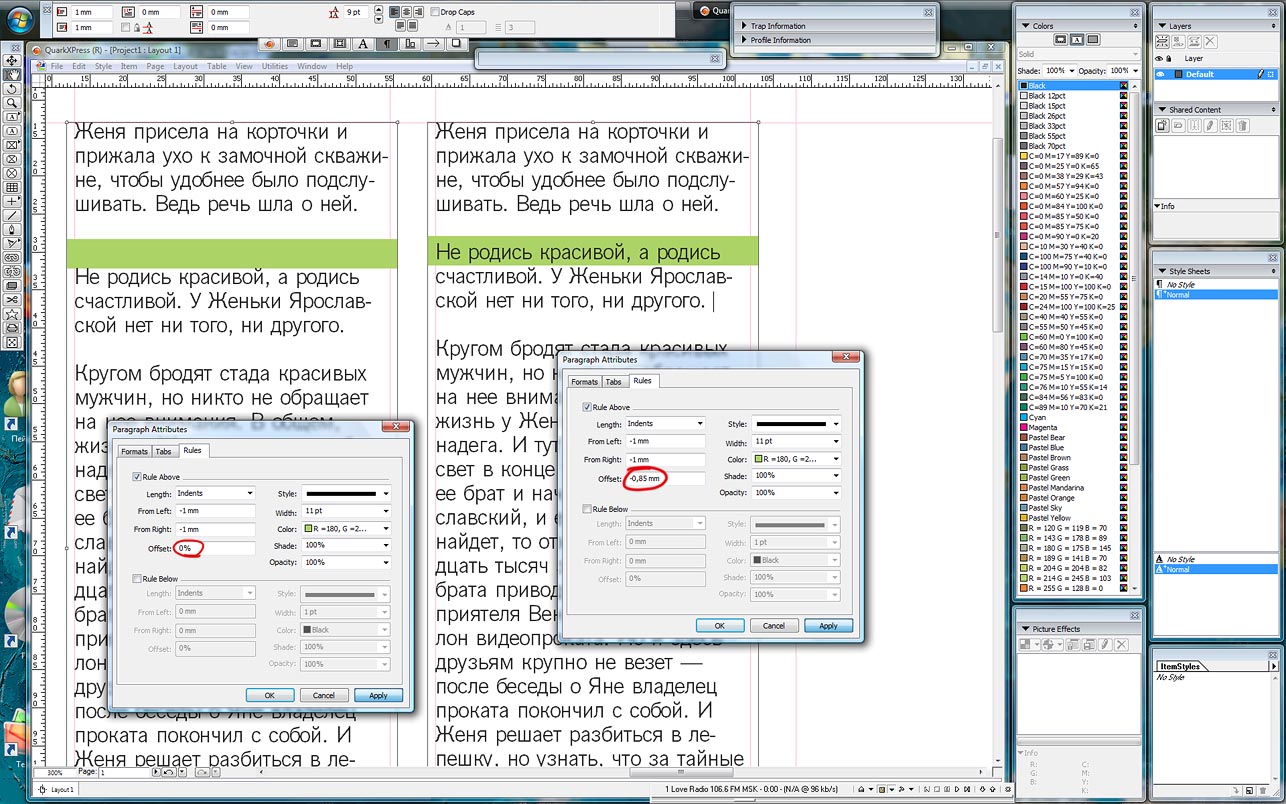Click delete effect X icon in Picture Effects
This screenshot has width=1286, height=804.
pyautogui.click(x=1121, y=644)
